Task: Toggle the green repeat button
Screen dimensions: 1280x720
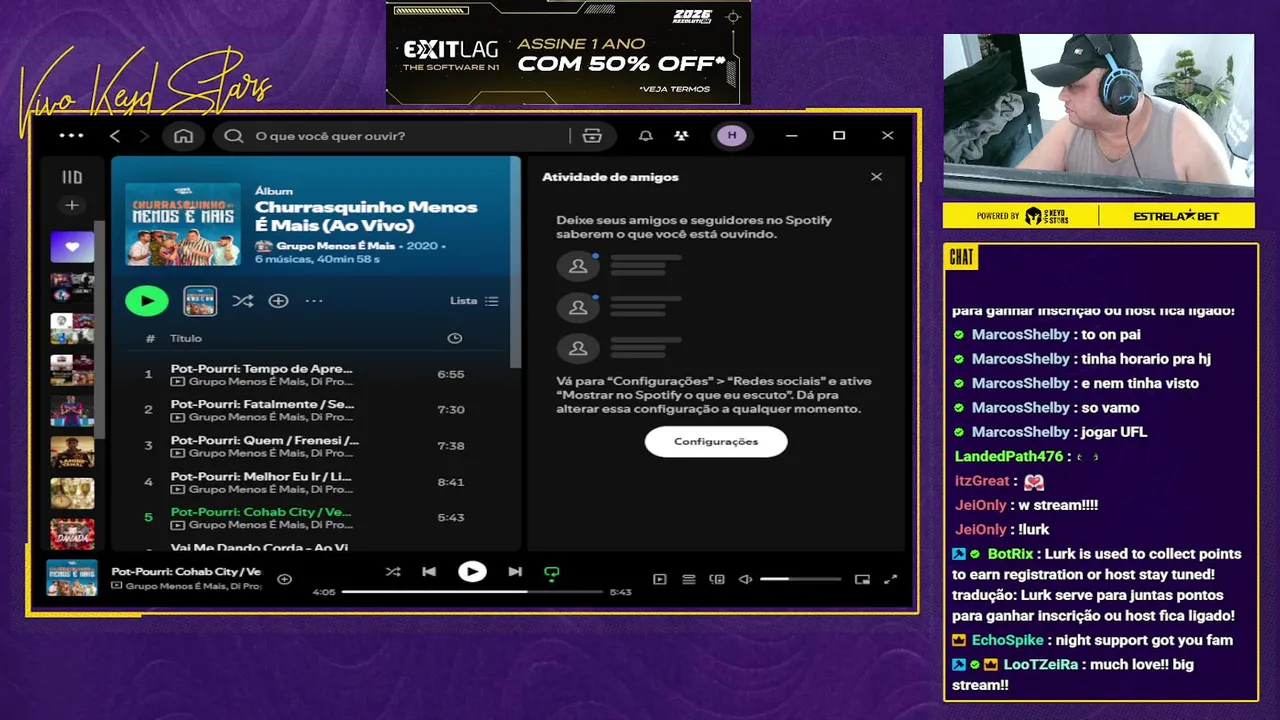Action: coord(551,573)
